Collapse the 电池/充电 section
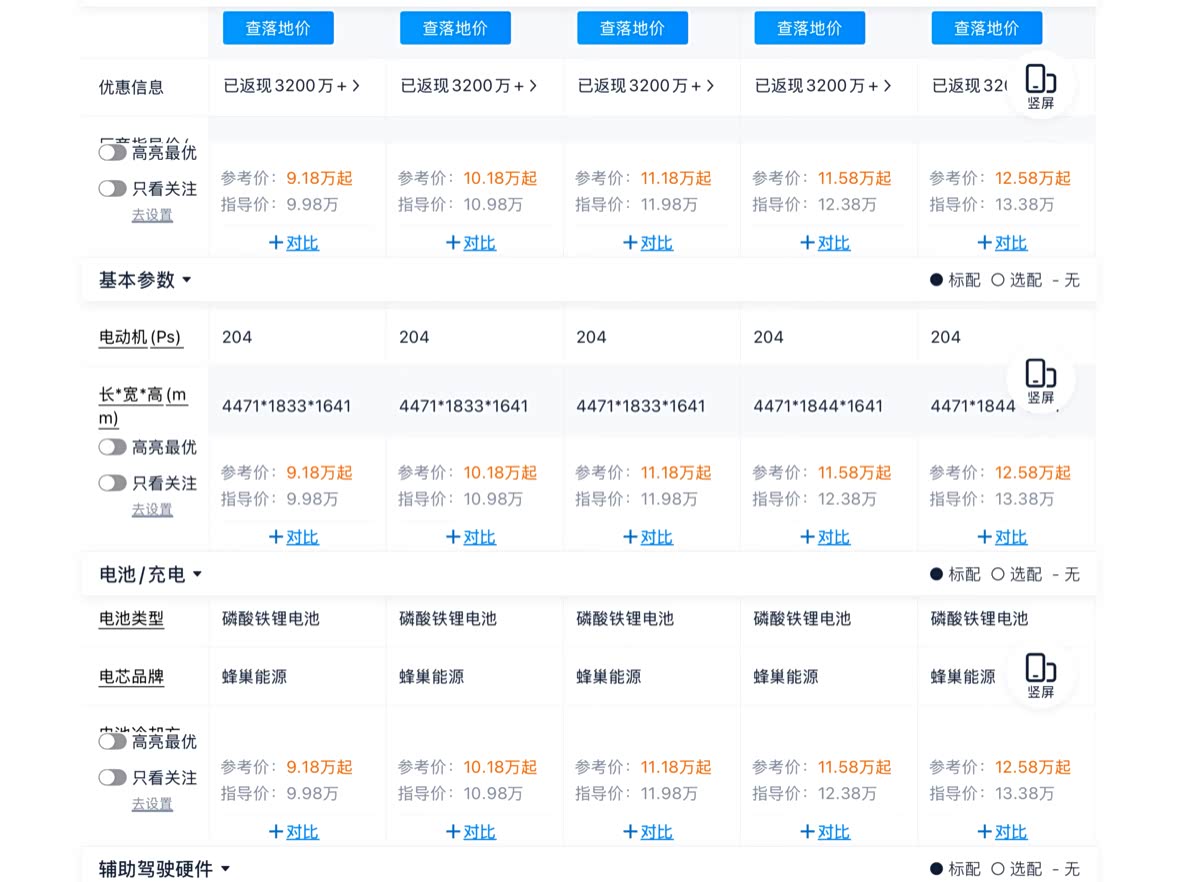1179x882 pixels. (151, 574)
